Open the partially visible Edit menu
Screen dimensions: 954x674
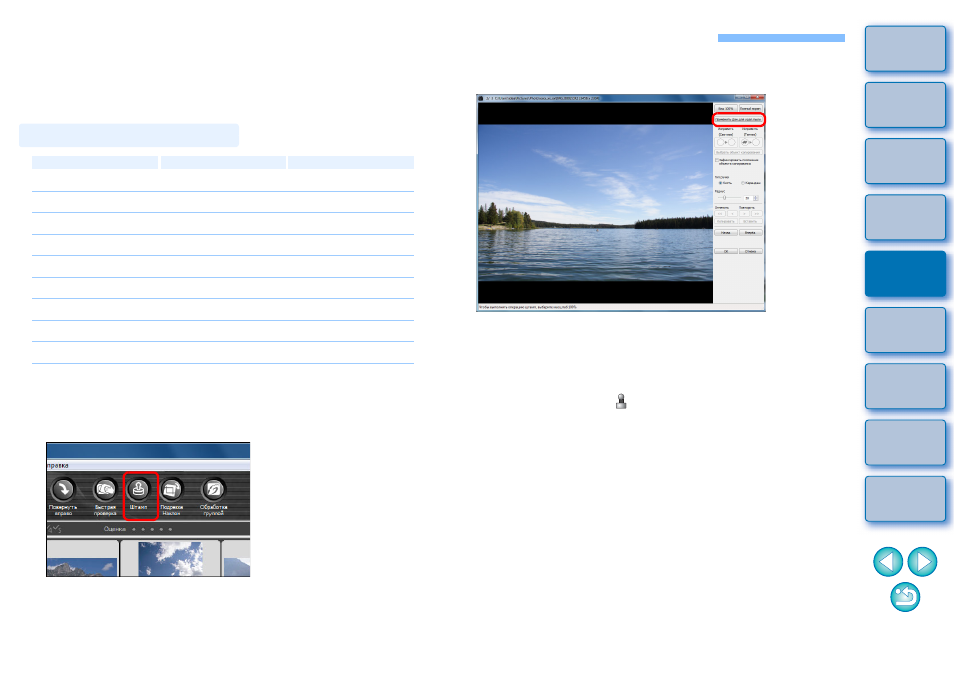coord(58,465)
